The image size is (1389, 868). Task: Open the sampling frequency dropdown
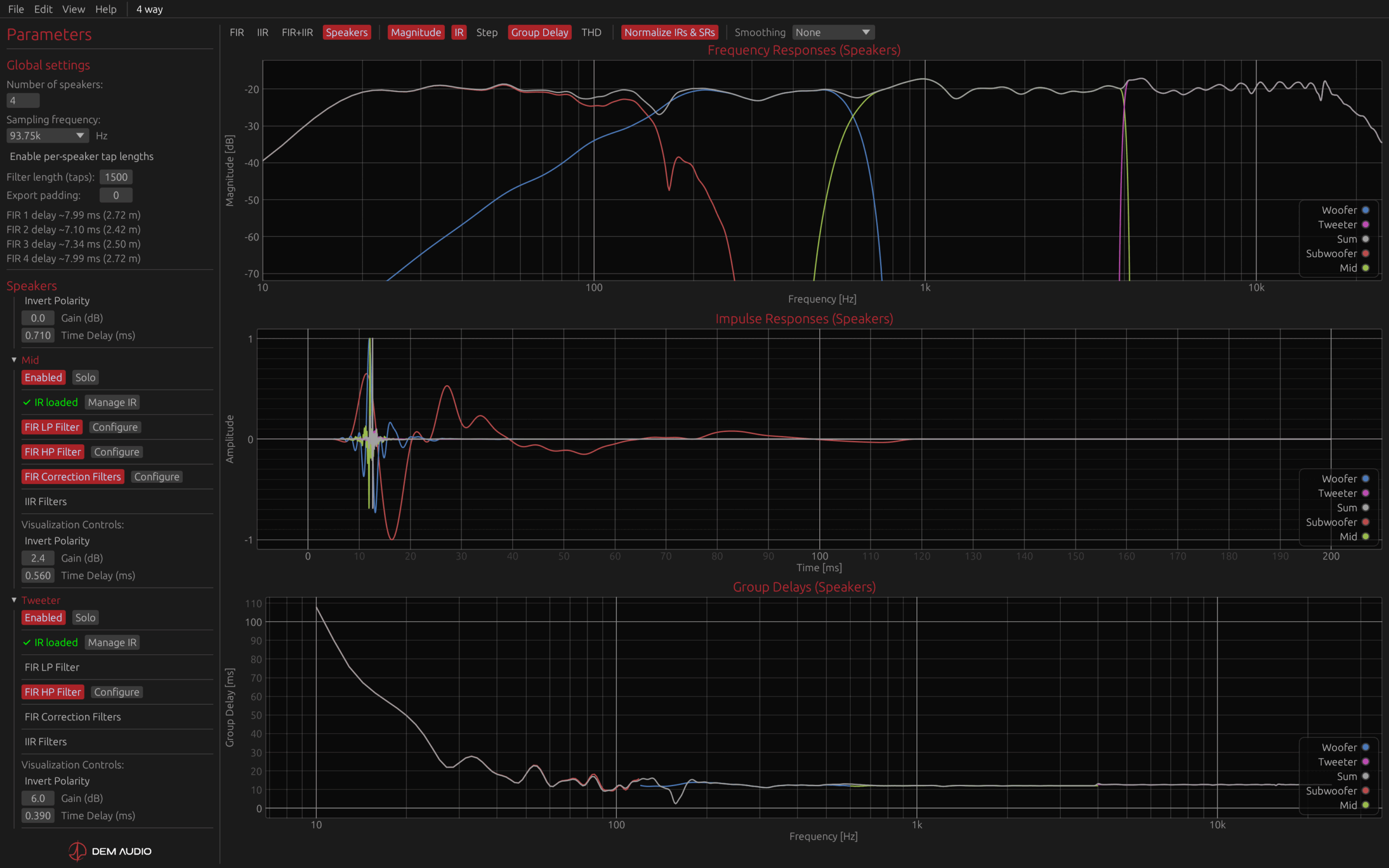(x=47, y=136)
